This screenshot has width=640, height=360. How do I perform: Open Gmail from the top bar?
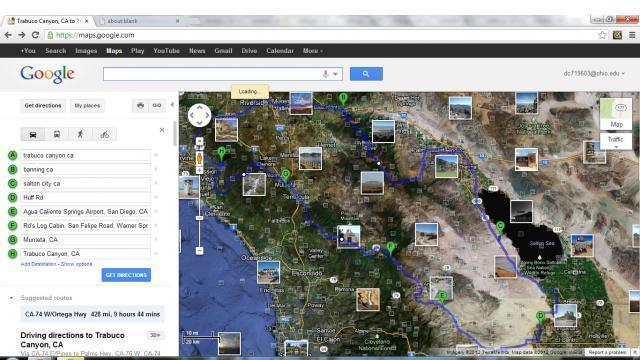(223, 51)
